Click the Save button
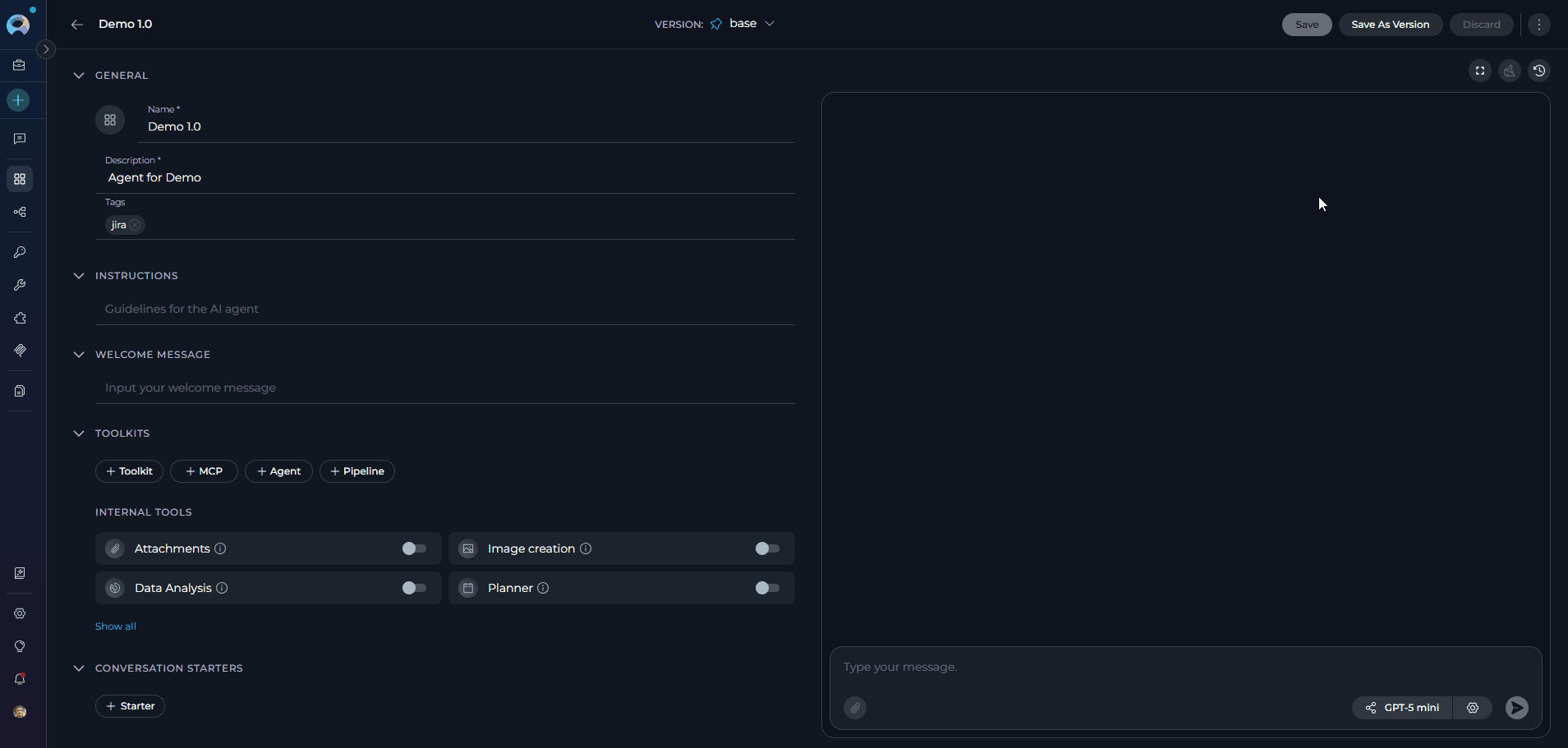The height and width of the screenshot is (748, 1568). pos(1307,25)
